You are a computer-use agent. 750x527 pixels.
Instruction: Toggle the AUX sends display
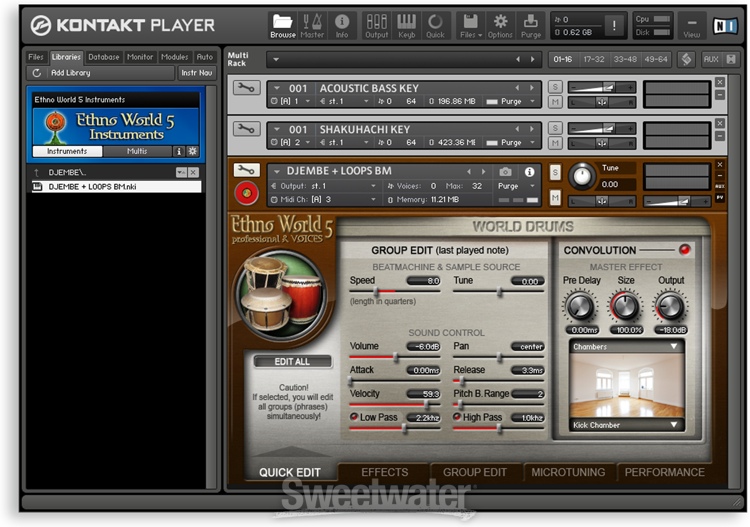tap(711, 59)
